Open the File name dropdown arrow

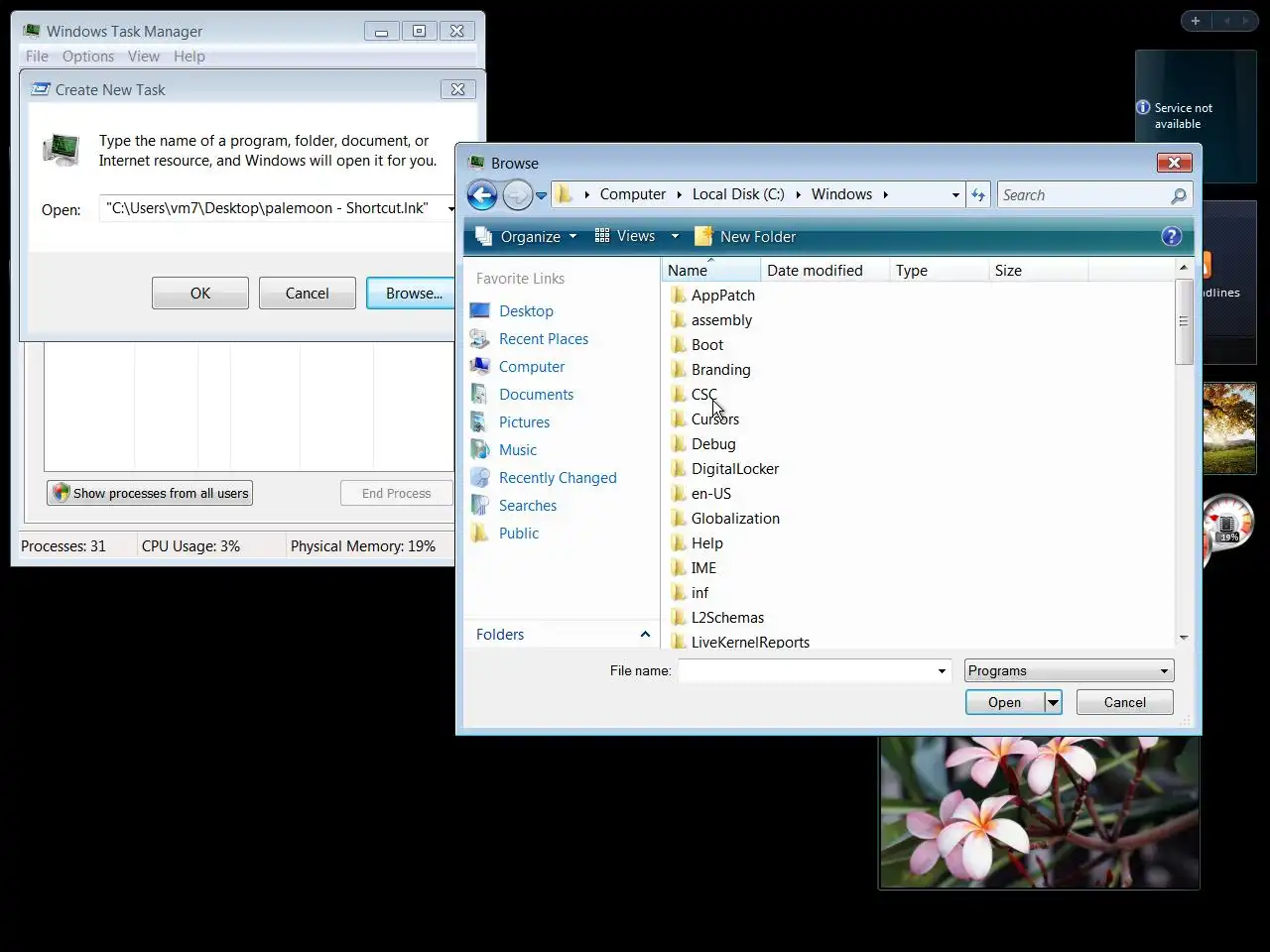pyautogui.click(x=942, y=671)
